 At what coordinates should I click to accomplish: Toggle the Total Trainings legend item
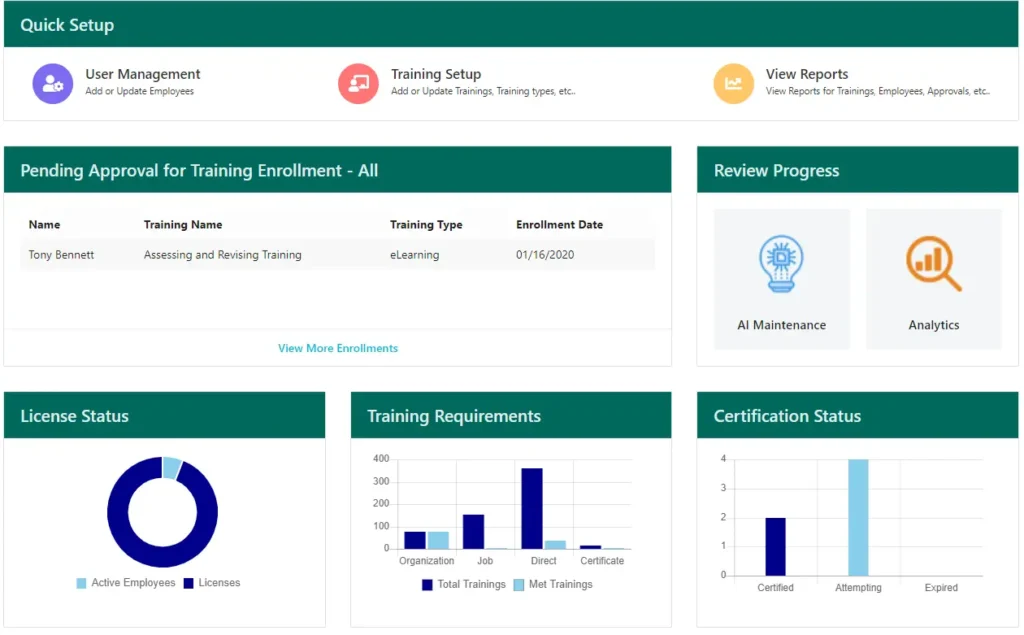[464, 585]
